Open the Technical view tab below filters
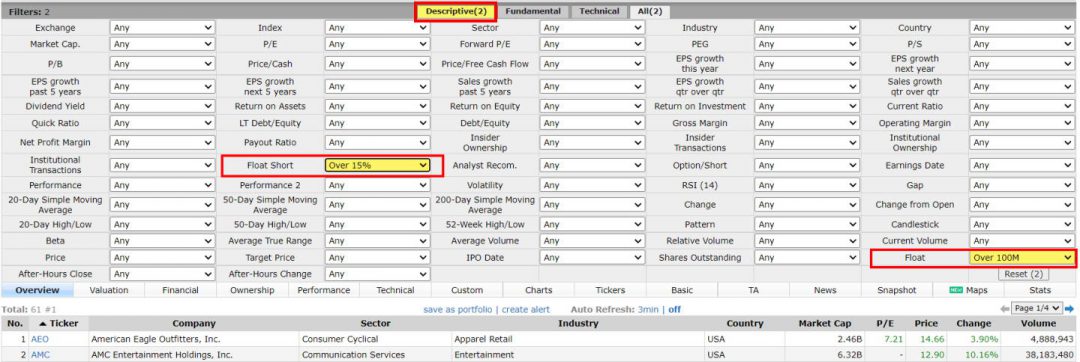 tap(395, 290)
